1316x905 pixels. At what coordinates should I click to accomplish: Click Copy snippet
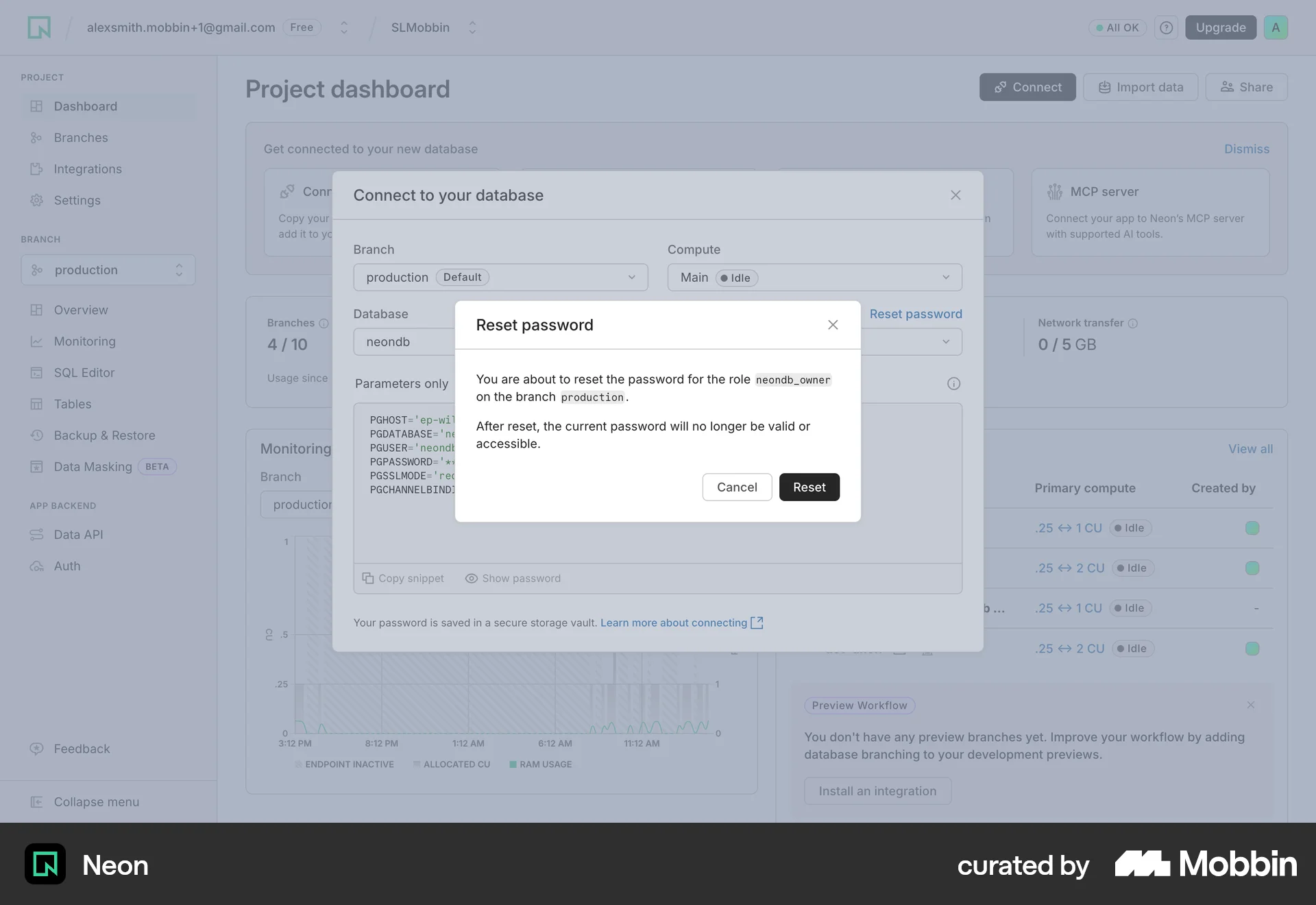(403, 578)
